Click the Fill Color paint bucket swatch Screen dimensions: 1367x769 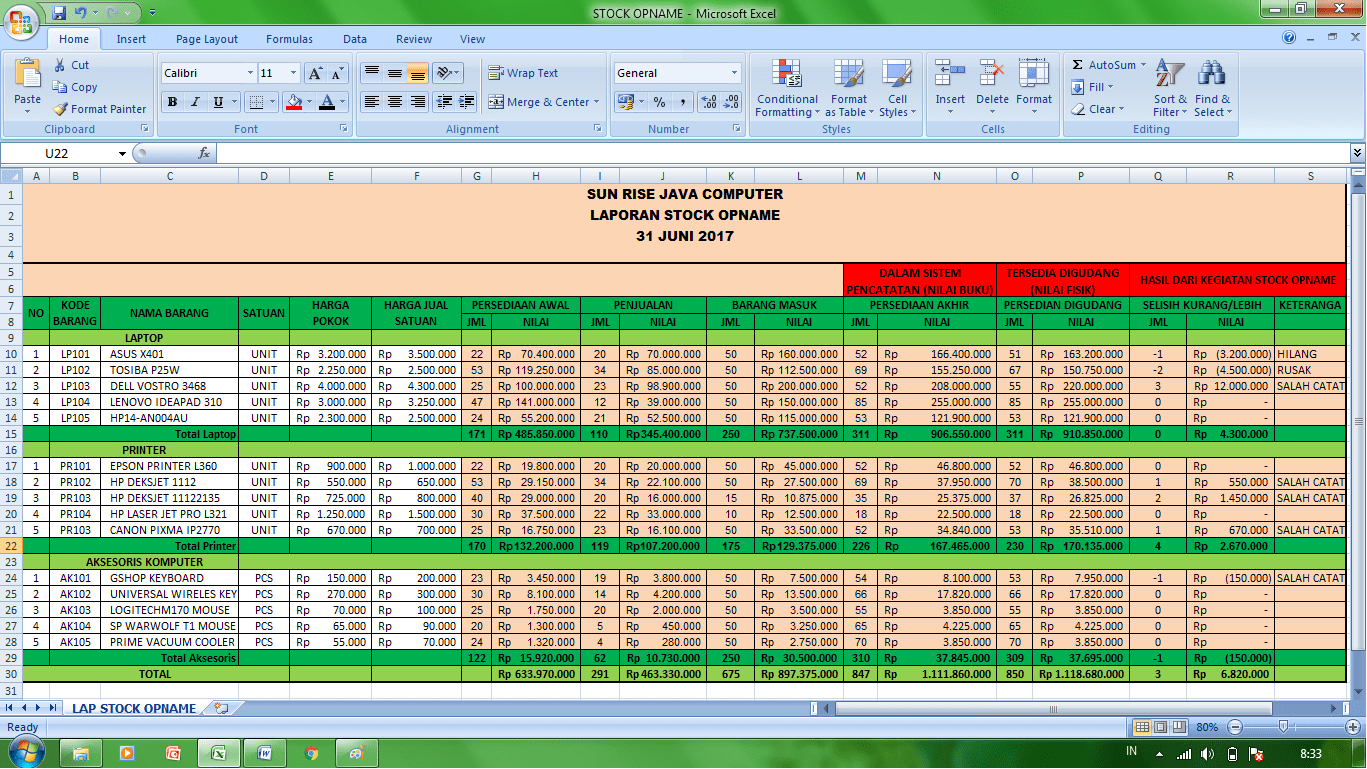(293, 102)
